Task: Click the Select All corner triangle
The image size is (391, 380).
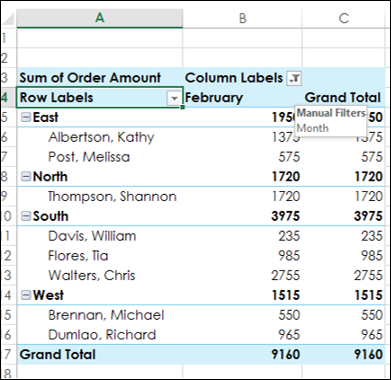Action: [x=8, y=19]
